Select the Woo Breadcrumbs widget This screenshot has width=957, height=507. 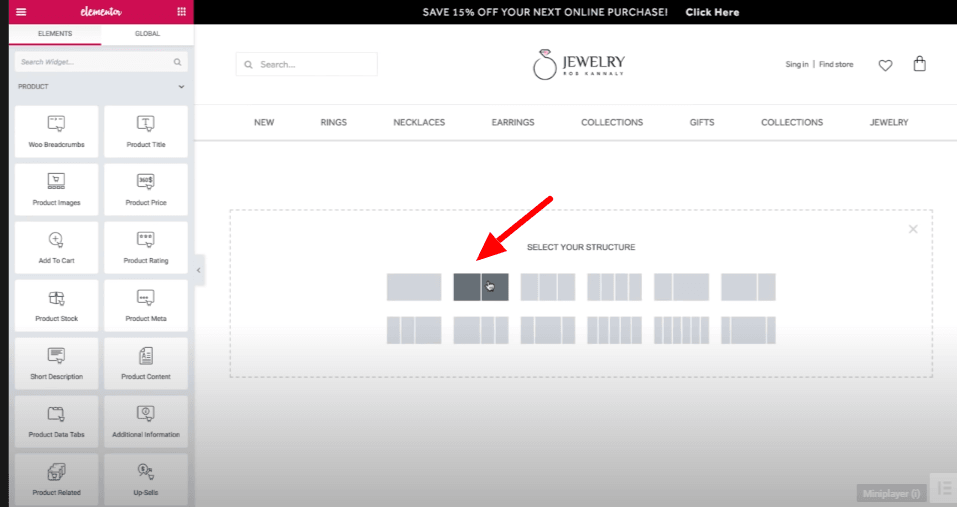tap(56, 131)
